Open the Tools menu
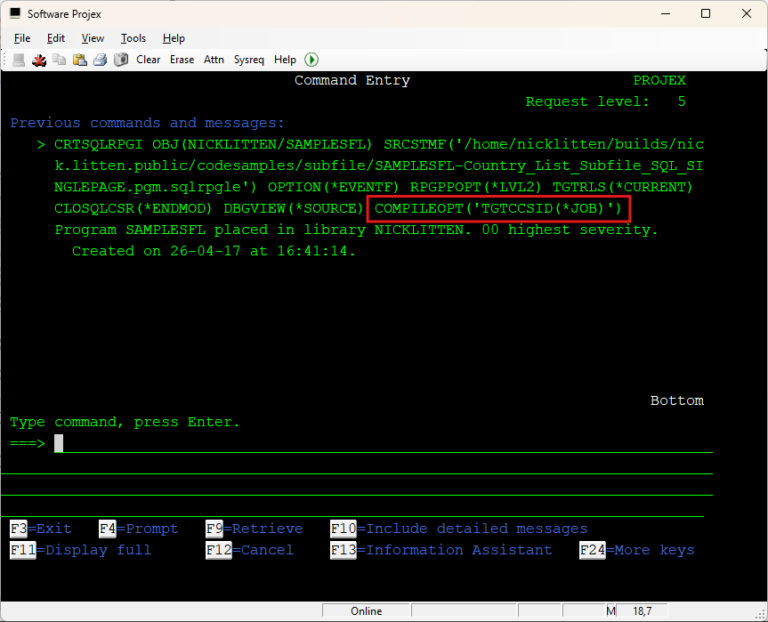768x622 pixels. pos(133,38)
